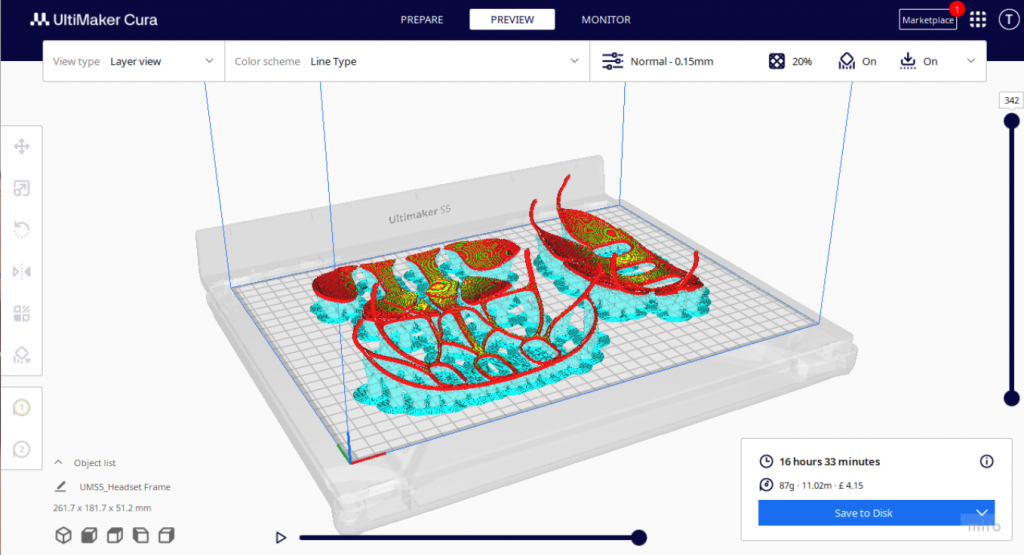
Task: Click the material usage spool icon
Action: pos(766,485)
